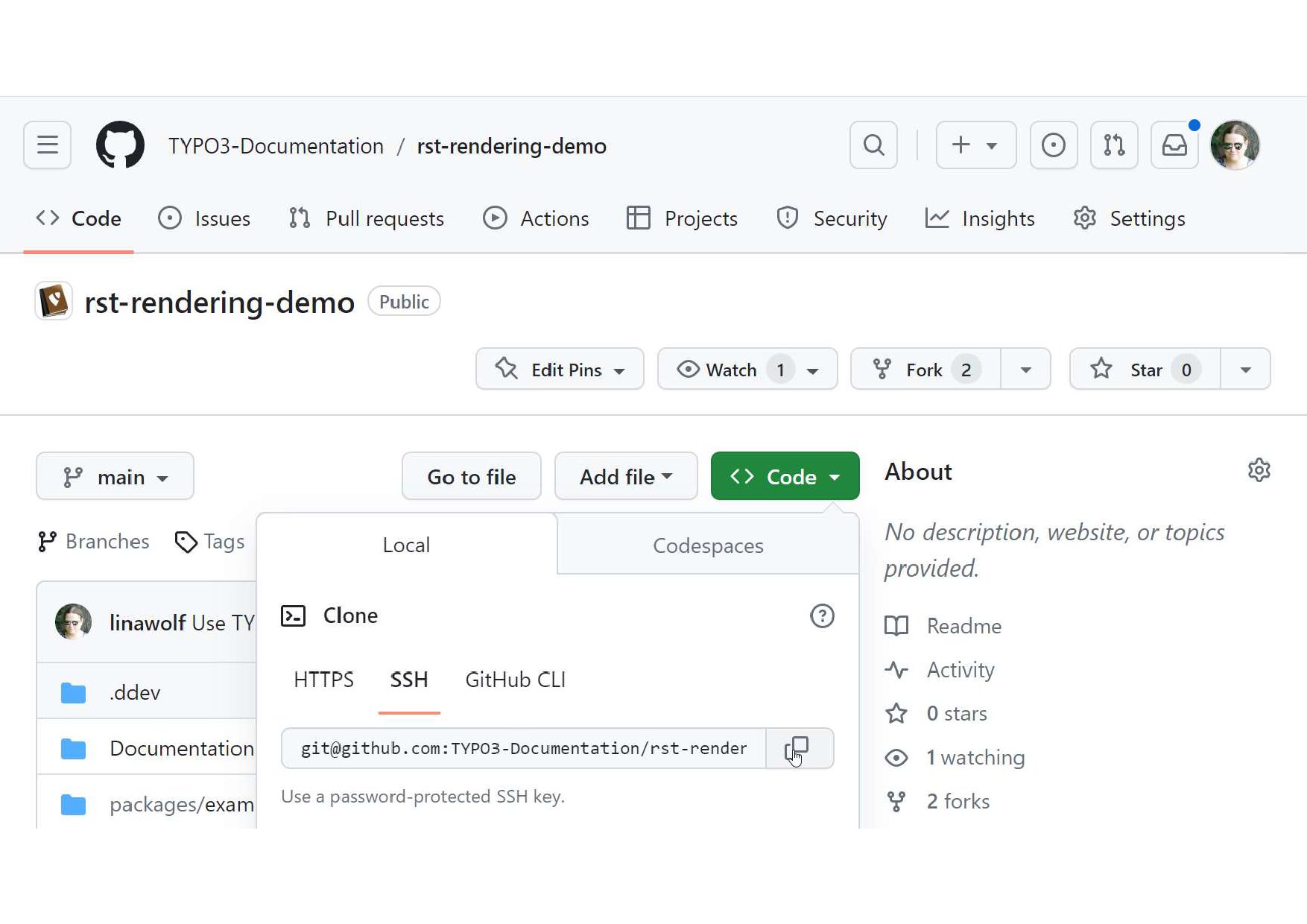Open the global issues icon in header
Screen dimensions: 1307x924
(1053, 145)
